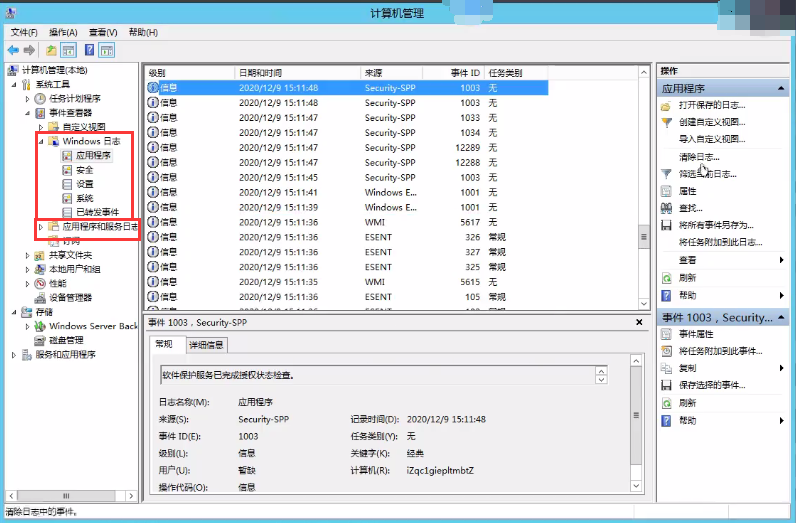Expand the 自定义视图 tree node
Screen dimensions: 796x523
(41, 128)
